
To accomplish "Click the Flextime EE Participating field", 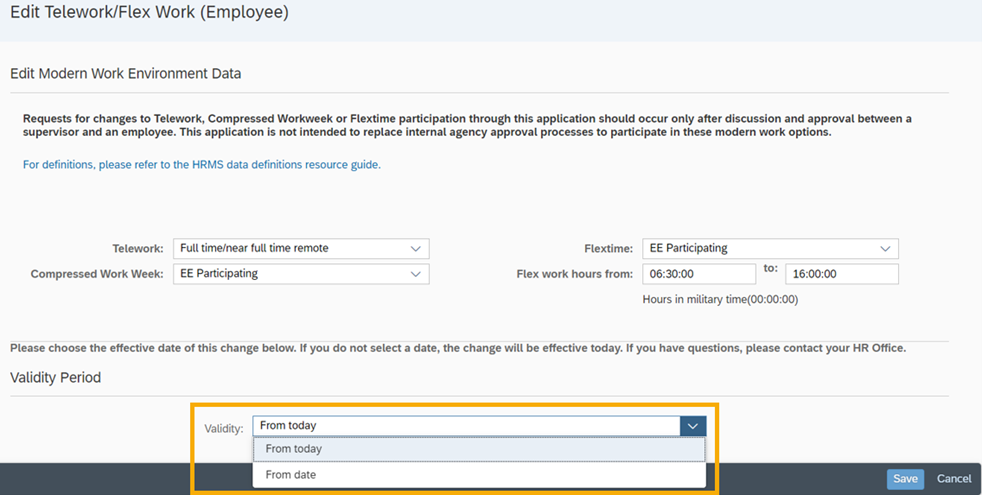I will pyautogui.click(x=758, y=248).
